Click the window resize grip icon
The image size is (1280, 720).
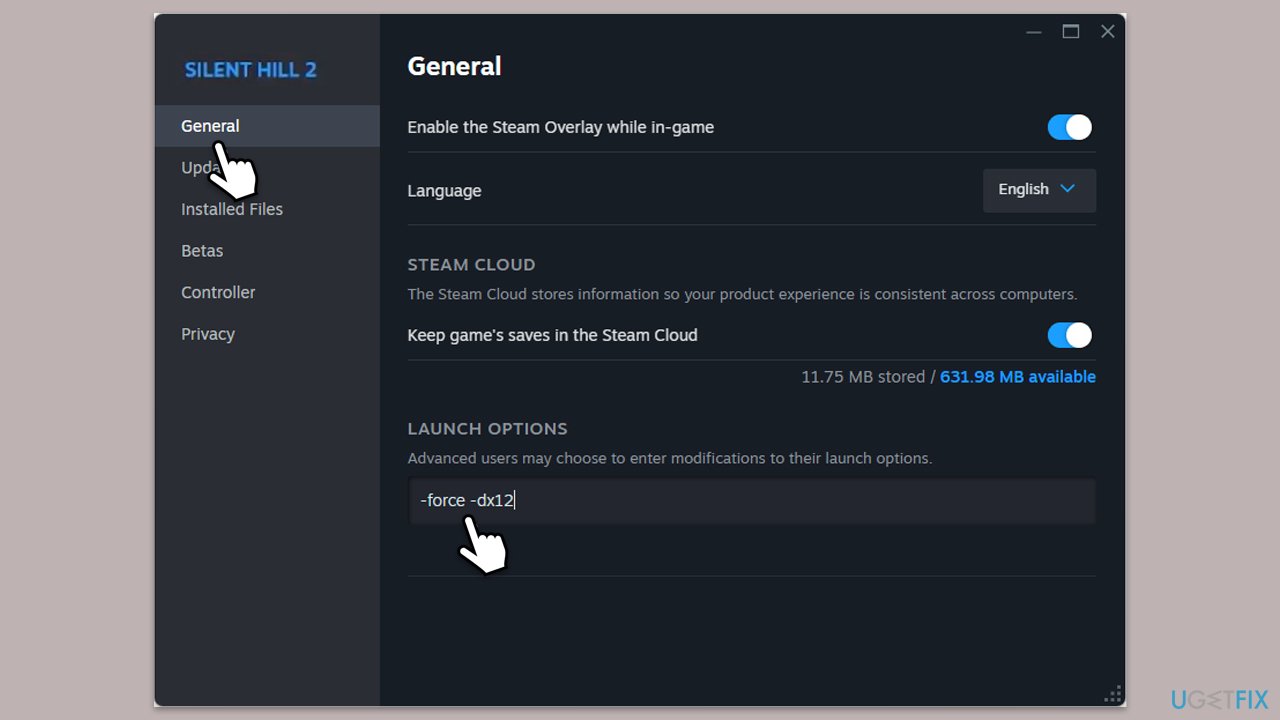(1112, 694)
